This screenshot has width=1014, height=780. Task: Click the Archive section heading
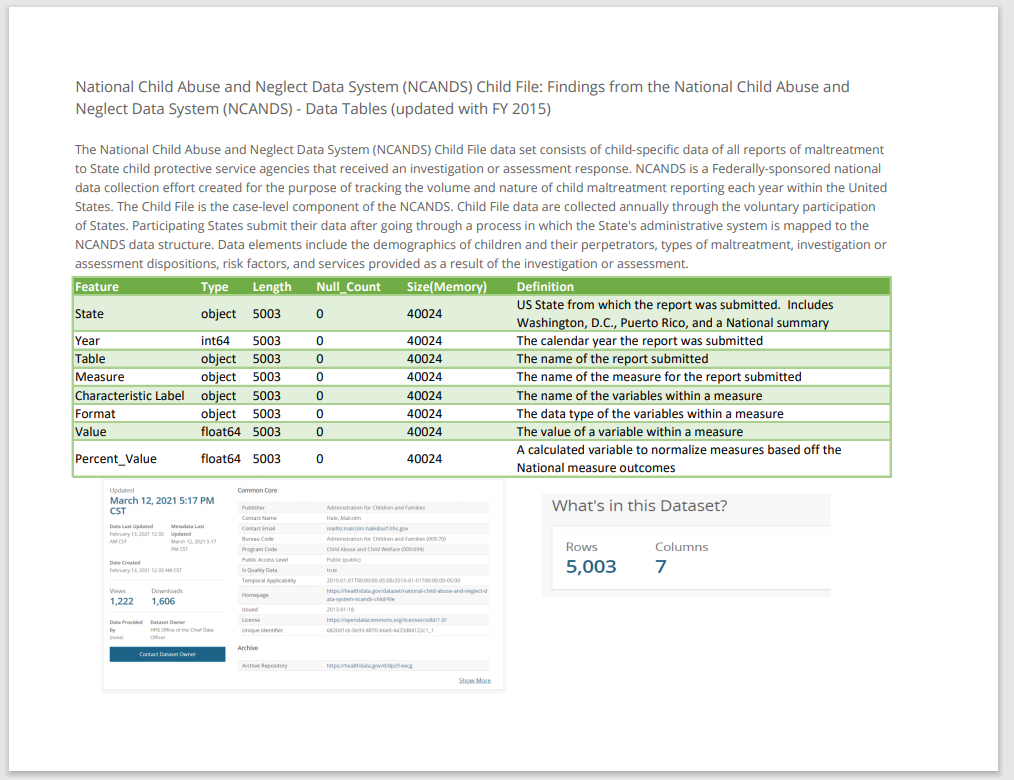[248, 647]
